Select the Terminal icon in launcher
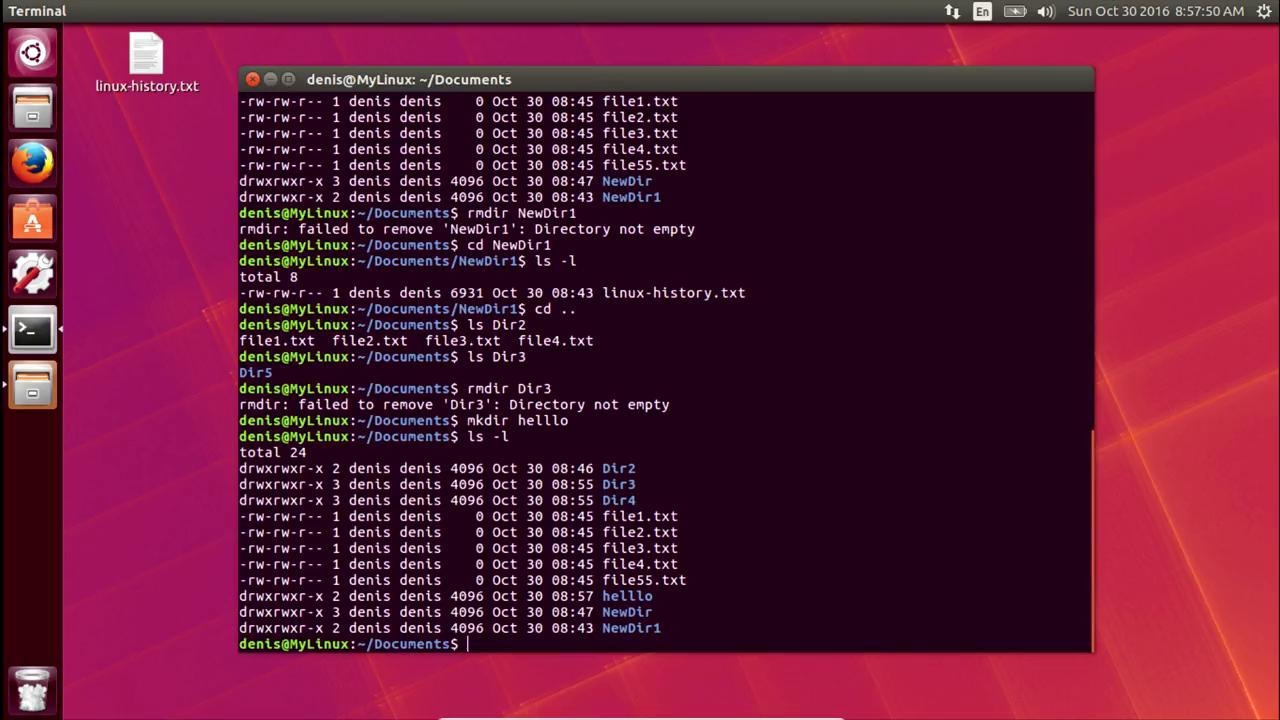 (32, 329)
